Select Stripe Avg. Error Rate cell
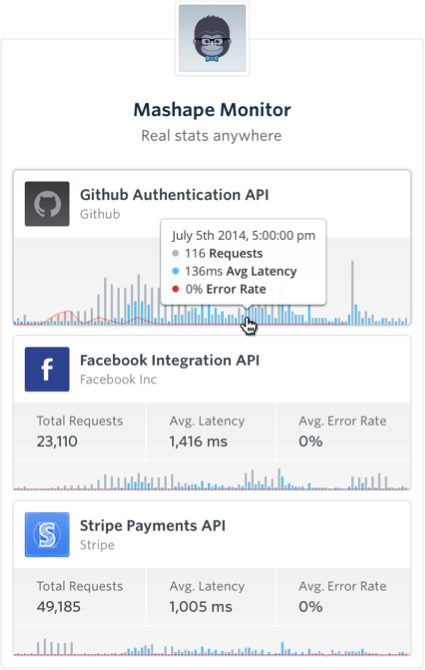 click(344, 597)
